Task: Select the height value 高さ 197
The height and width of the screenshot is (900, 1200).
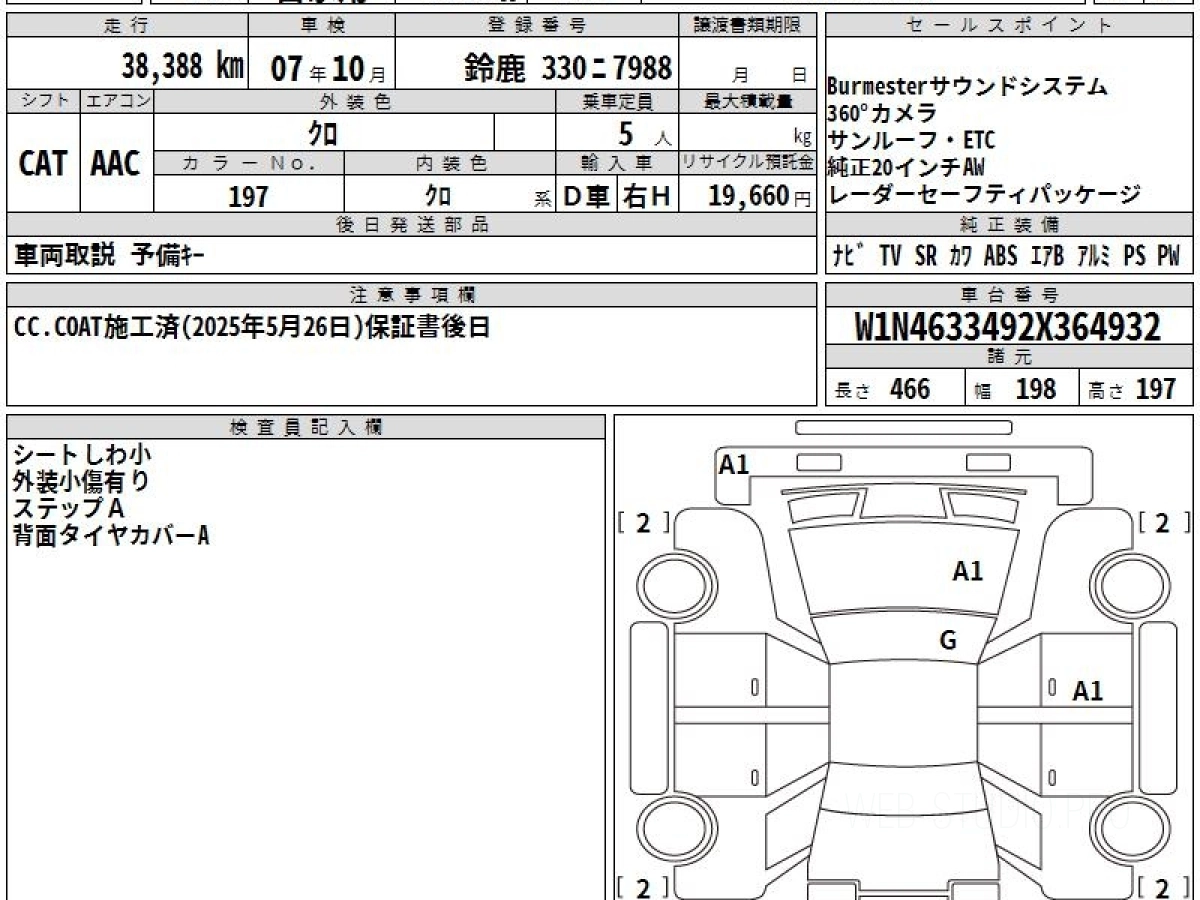Action: [1133, 389]
